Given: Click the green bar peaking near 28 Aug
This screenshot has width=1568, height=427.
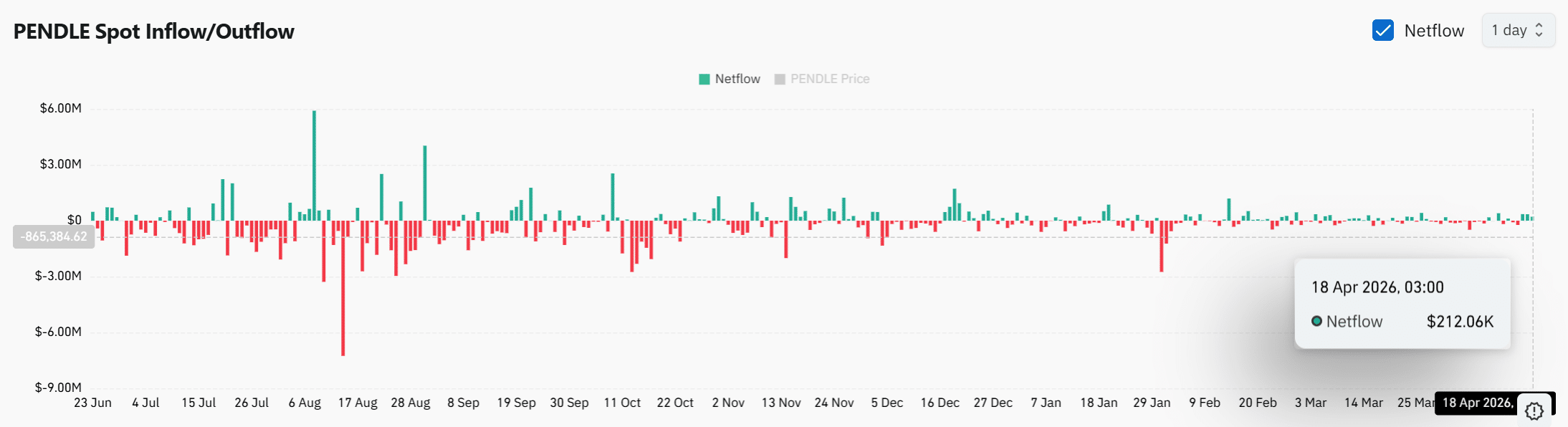Looking at the screenshot, I should coord(425,183).
